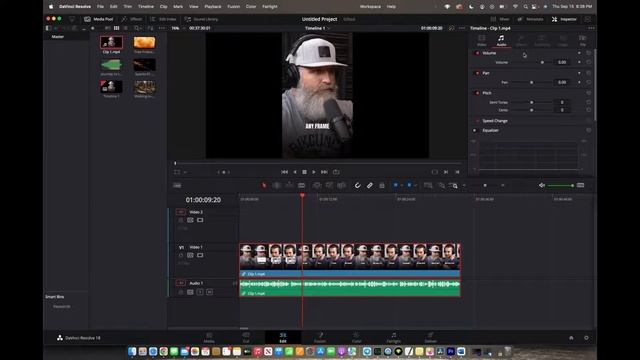Screen dimensions: 640x360
Task: Adjust the green playback volume slider
Action: 561,185
